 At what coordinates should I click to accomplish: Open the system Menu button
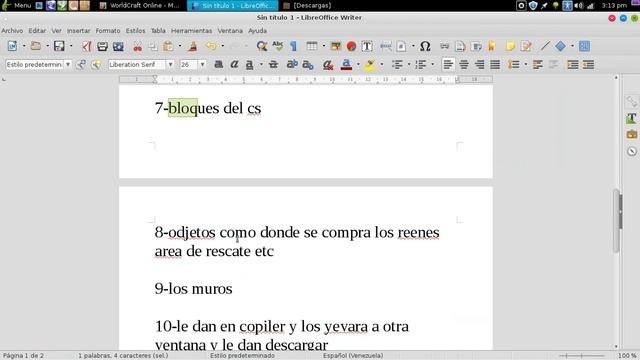point(17,6)
